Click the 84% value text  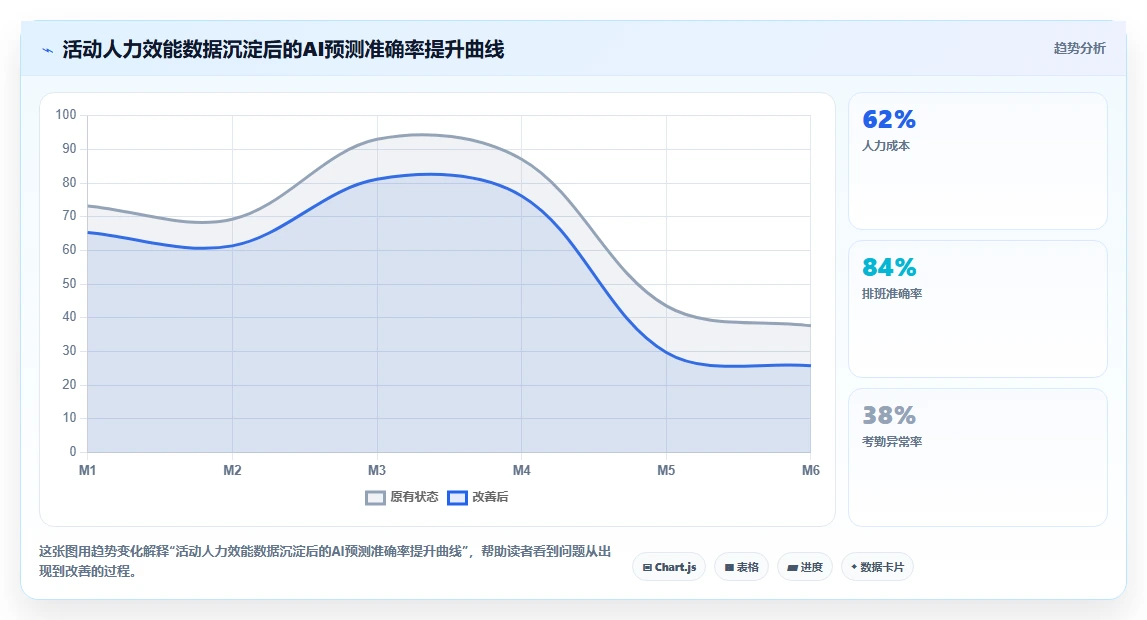click(889, 268)
